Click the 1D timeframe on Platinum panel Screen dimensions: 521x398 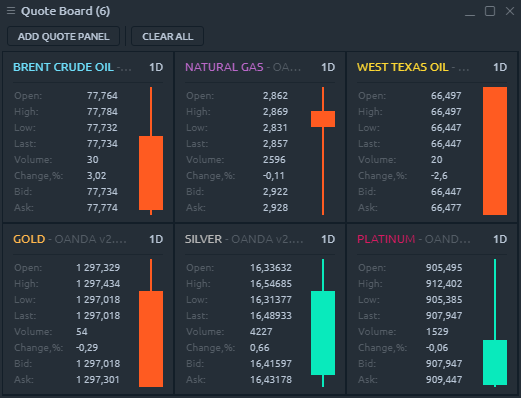(x=500, y=239)
